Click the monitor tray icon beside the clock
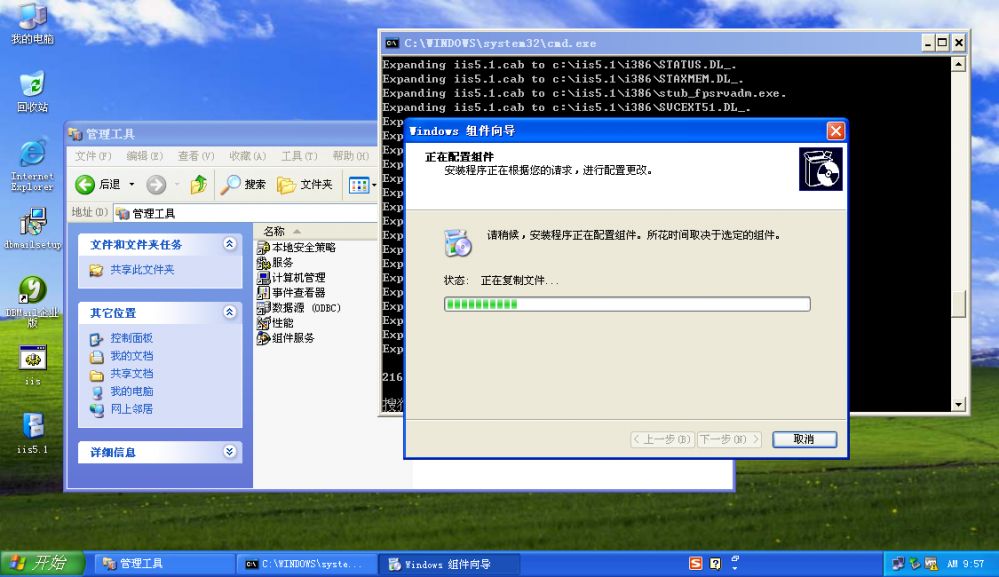This screenshot has height=577, width=999. pyautogui.click(x=931, y=564)
